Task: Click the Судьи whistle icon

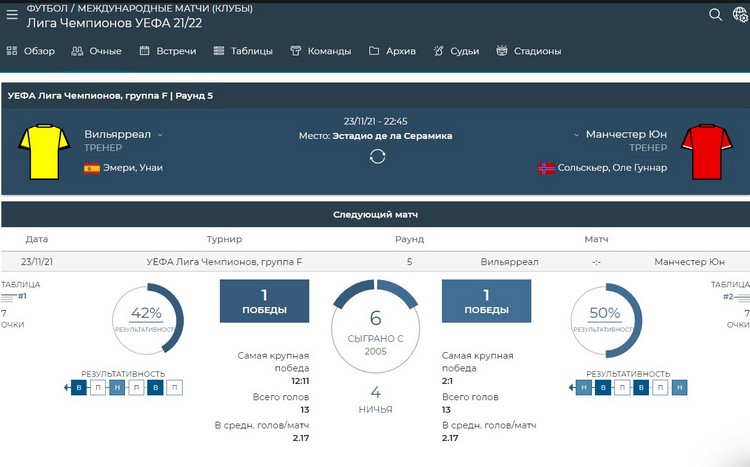Action: (x=439, y=51)
